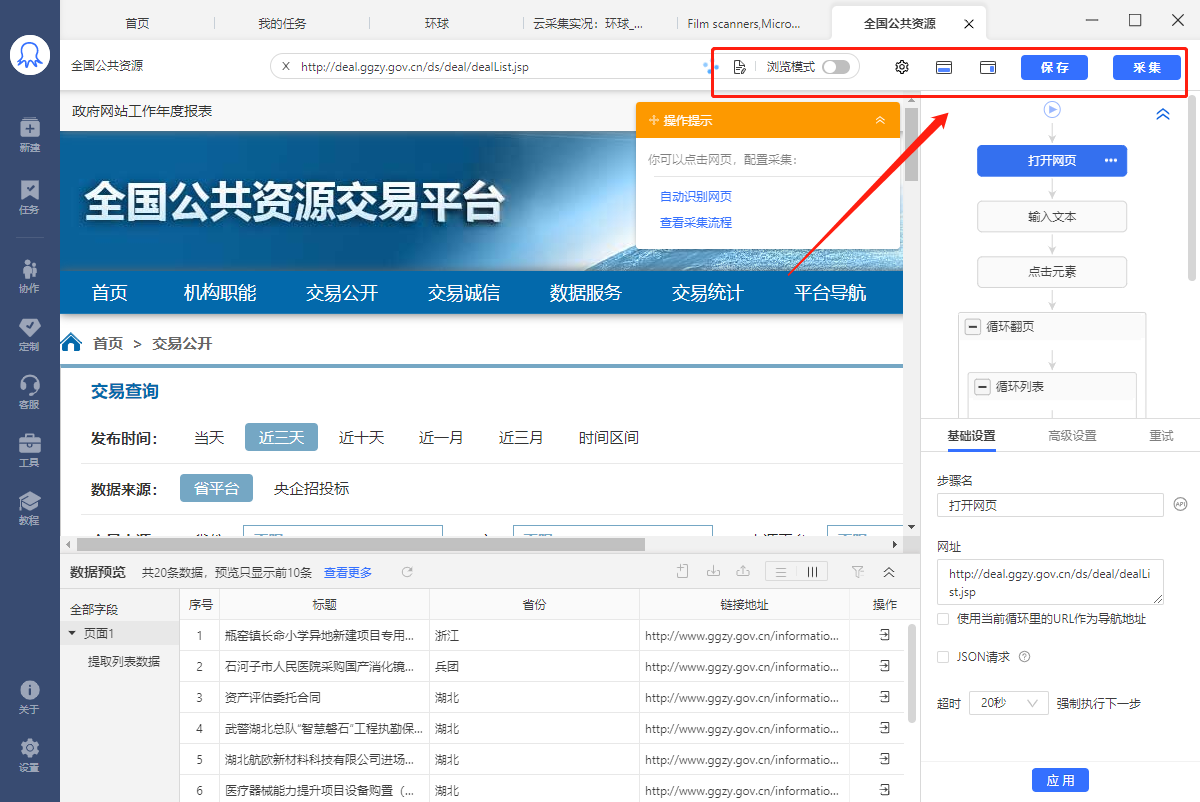Click the 自动识别网页 link
1200x802 pixels.
pos(696,196)
